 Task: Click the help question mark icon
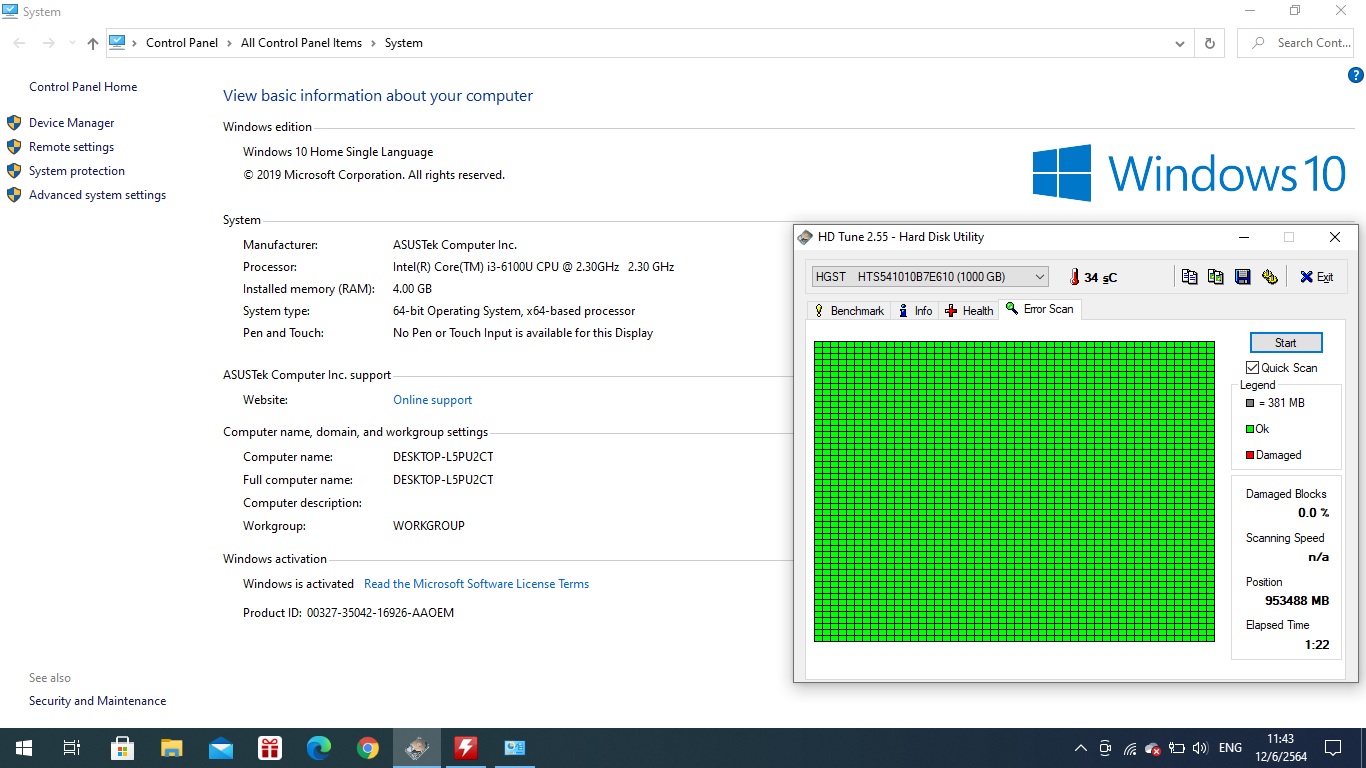click(1356, 75)
